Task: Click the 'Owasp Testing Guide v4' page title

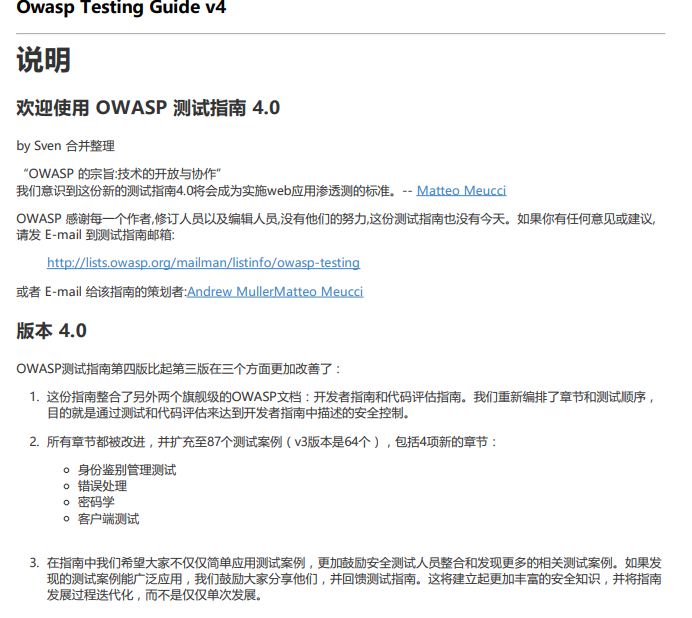Action: click(x=121, y=8)
